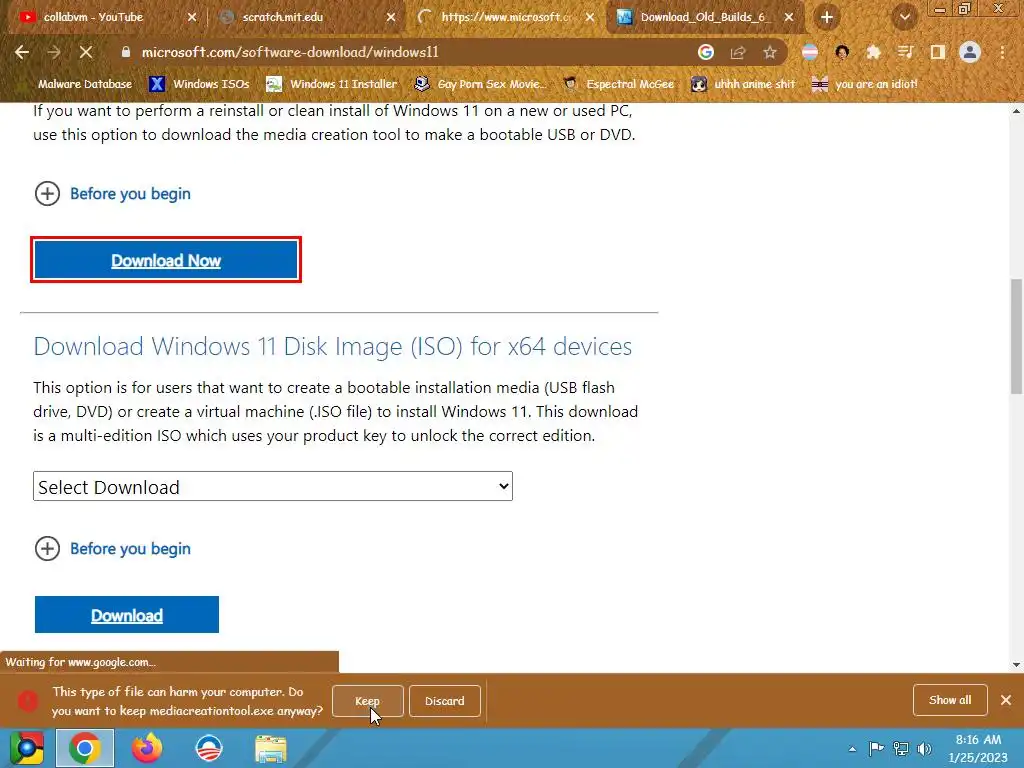The height and width of the screenshot is (768, 1024).
Task: Click Show all downloads button
Action: click(950, 700)
